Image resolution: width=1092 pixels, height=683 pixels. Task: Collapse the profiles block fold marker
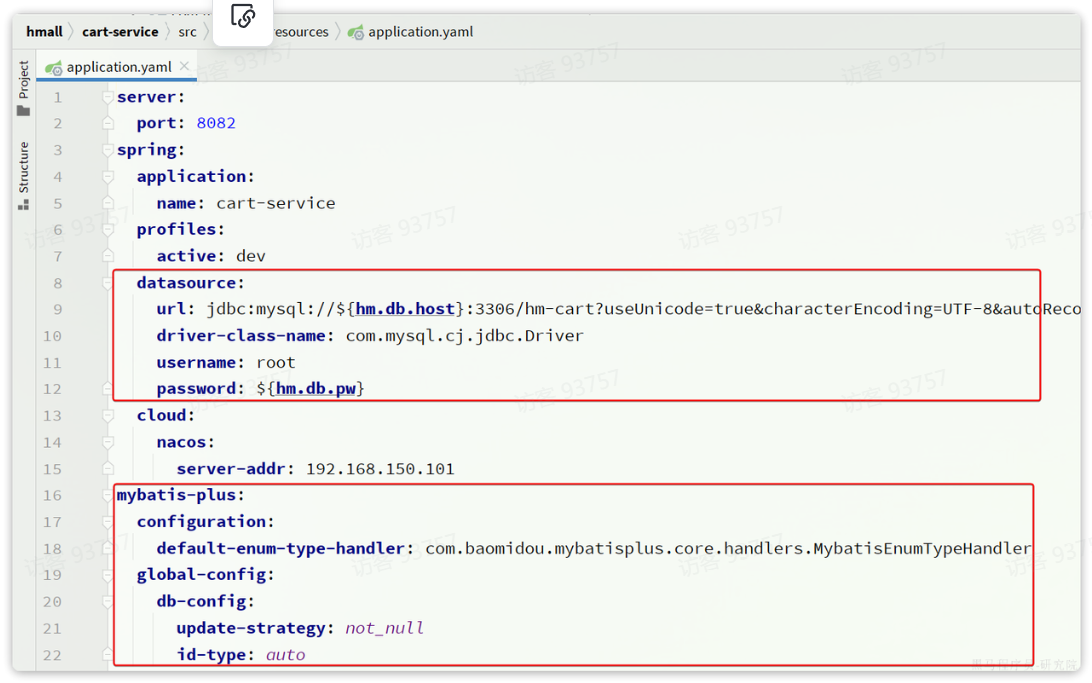point(108,230)
